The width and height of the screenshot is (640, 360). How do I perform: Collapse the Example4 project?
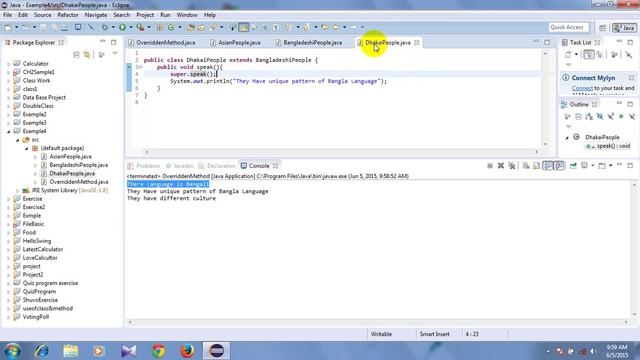click(9, 131)
